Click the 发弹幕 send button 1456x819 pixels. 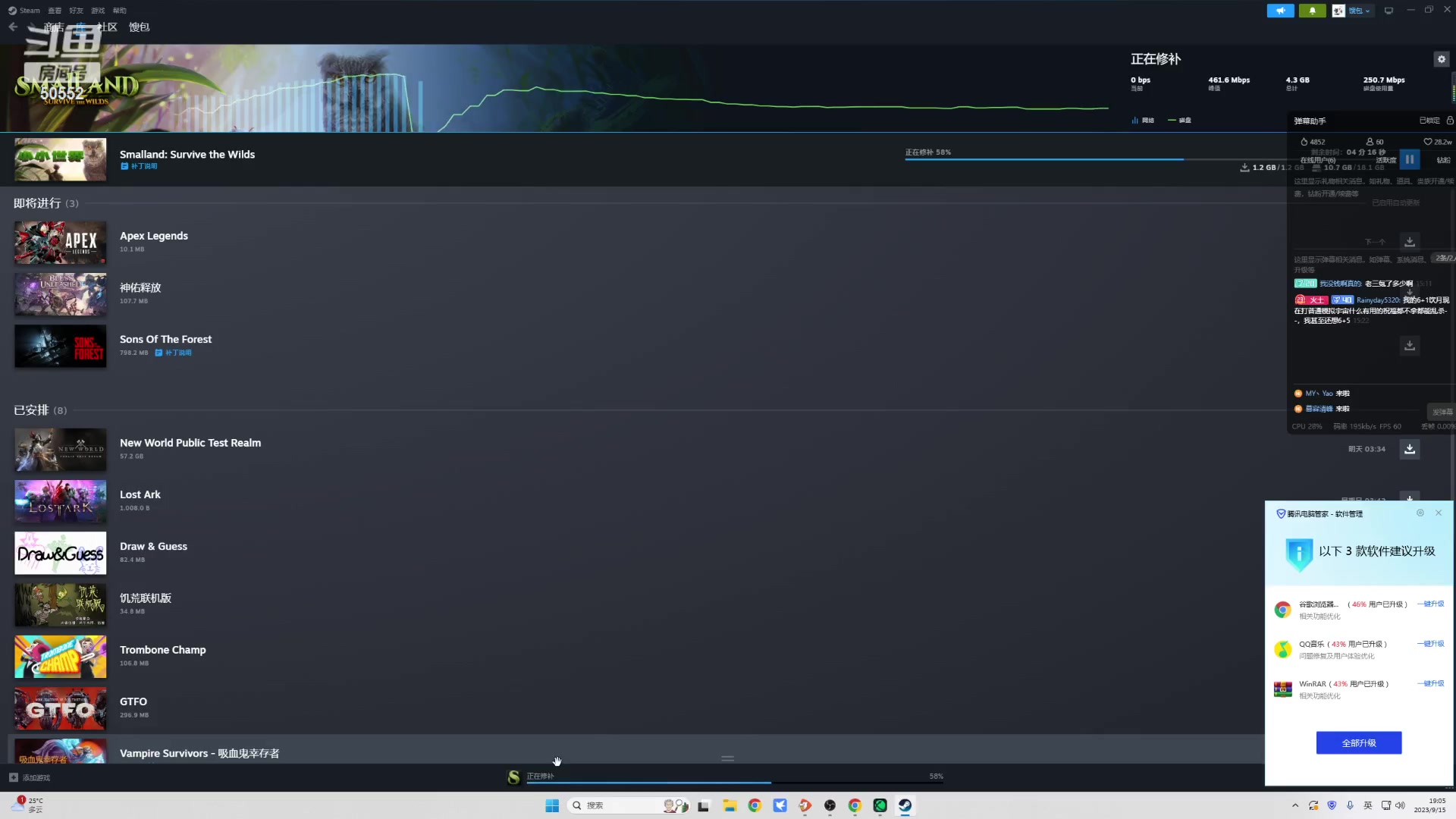[x=1442, y=412]
